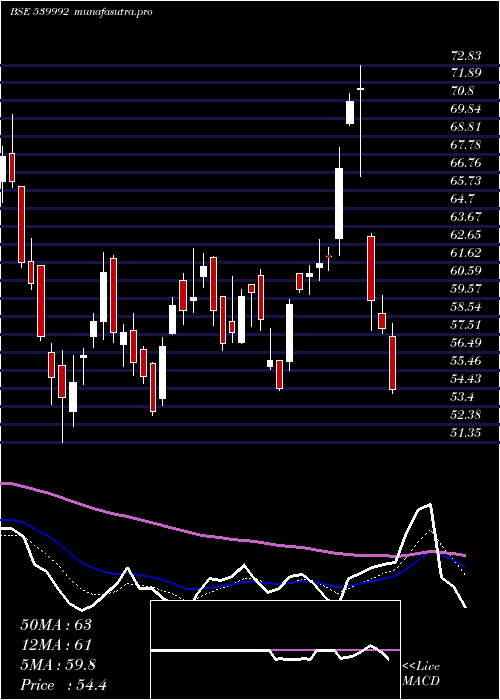The height and width of the screenshot is (700, 500).
Task: Click the 62.65 price axis label
Action: pos(466,235)
